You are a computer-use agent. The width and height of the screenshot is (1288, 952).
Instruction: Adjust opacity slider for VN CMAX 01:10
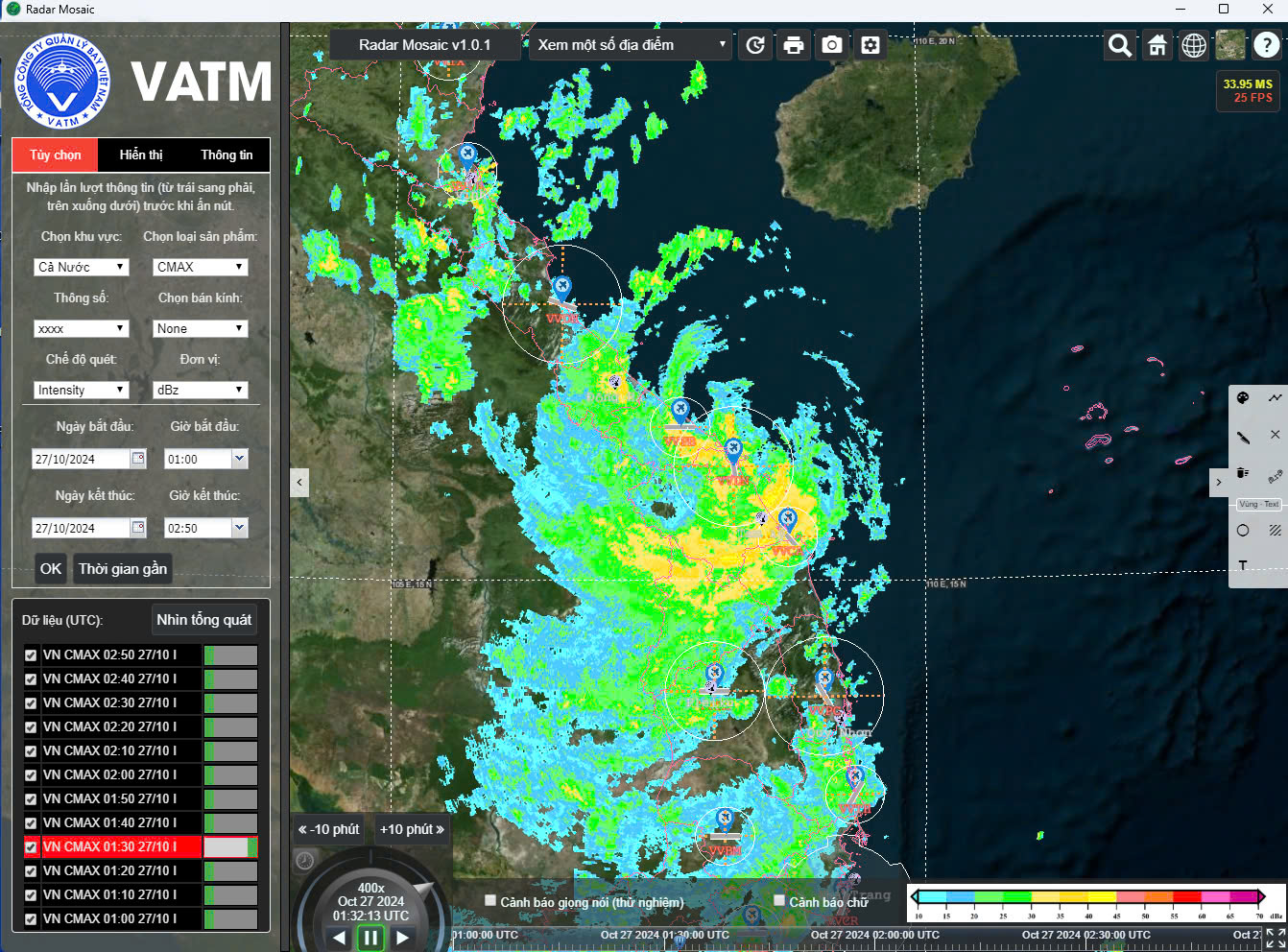tap(230, 895)
